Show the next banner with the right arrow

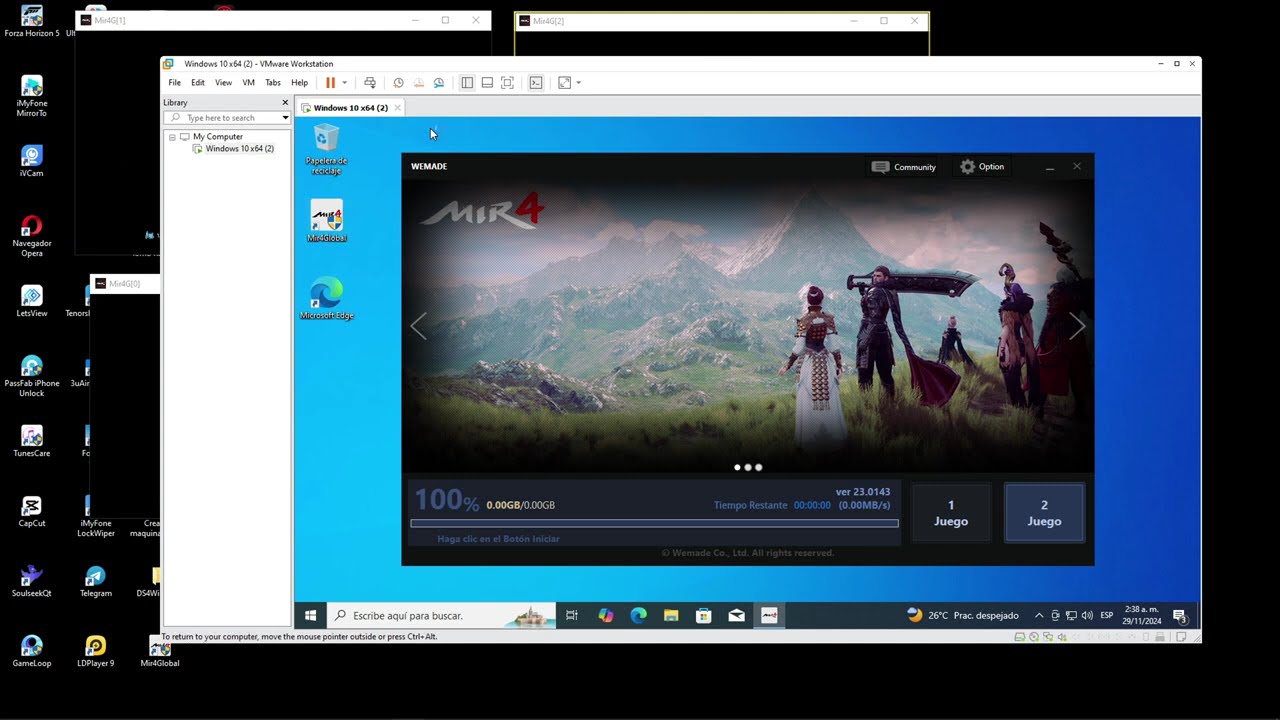click(1077, 325)
